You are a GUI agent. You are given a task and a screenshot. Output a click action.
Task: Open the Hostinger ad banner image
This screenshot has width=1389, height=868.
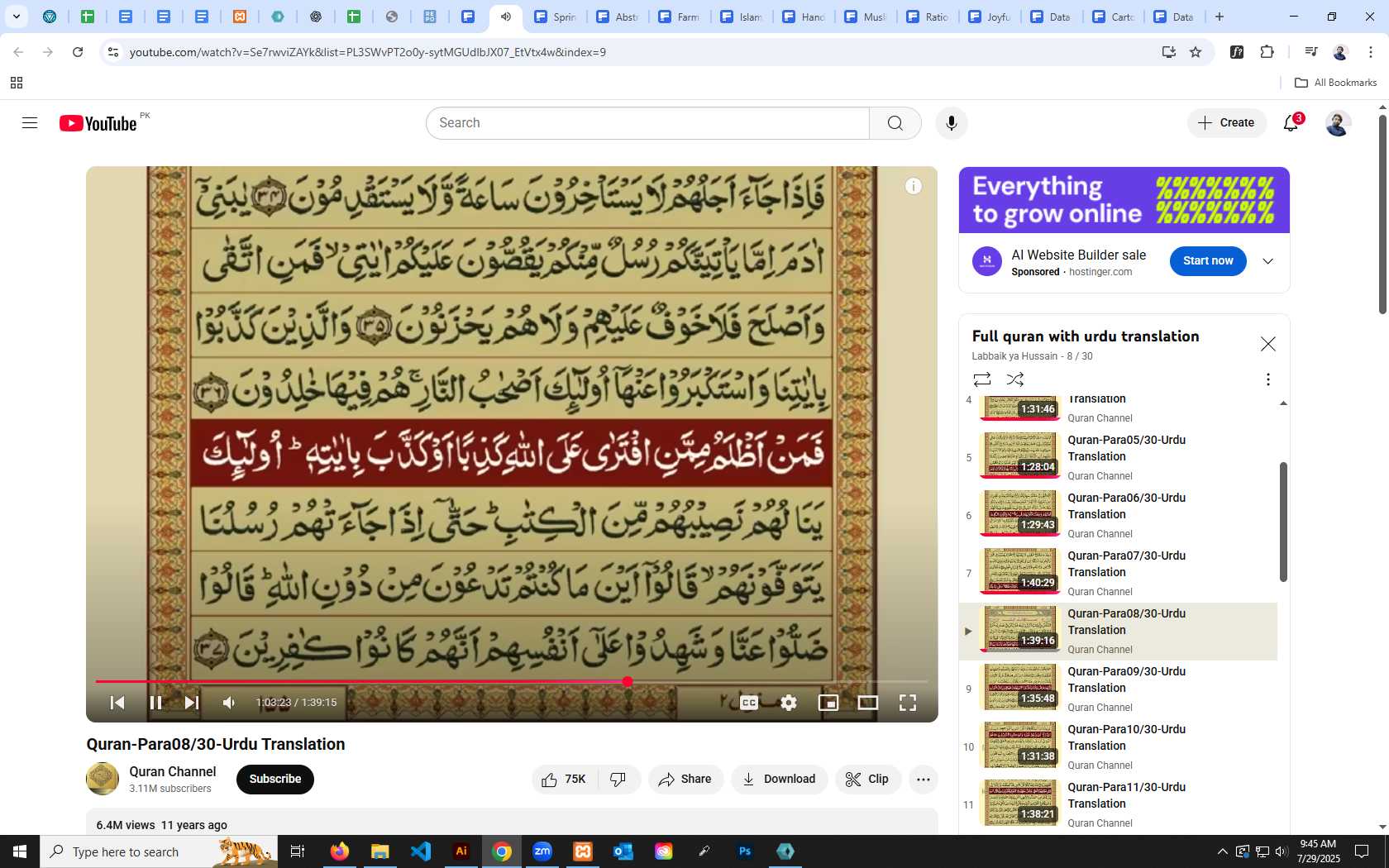1124,200
